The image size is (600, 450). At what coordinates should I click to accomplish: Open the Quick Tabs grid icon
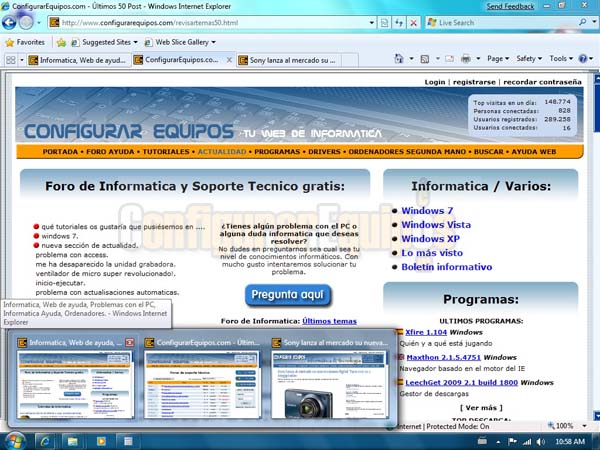point(11,60)
